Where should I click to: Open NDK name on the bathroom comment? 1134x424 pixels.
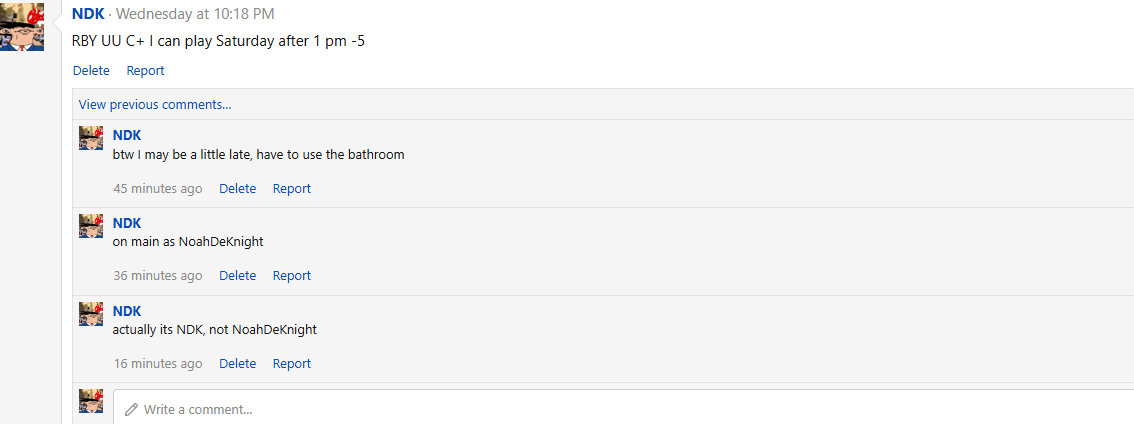[x=127, y=135]
